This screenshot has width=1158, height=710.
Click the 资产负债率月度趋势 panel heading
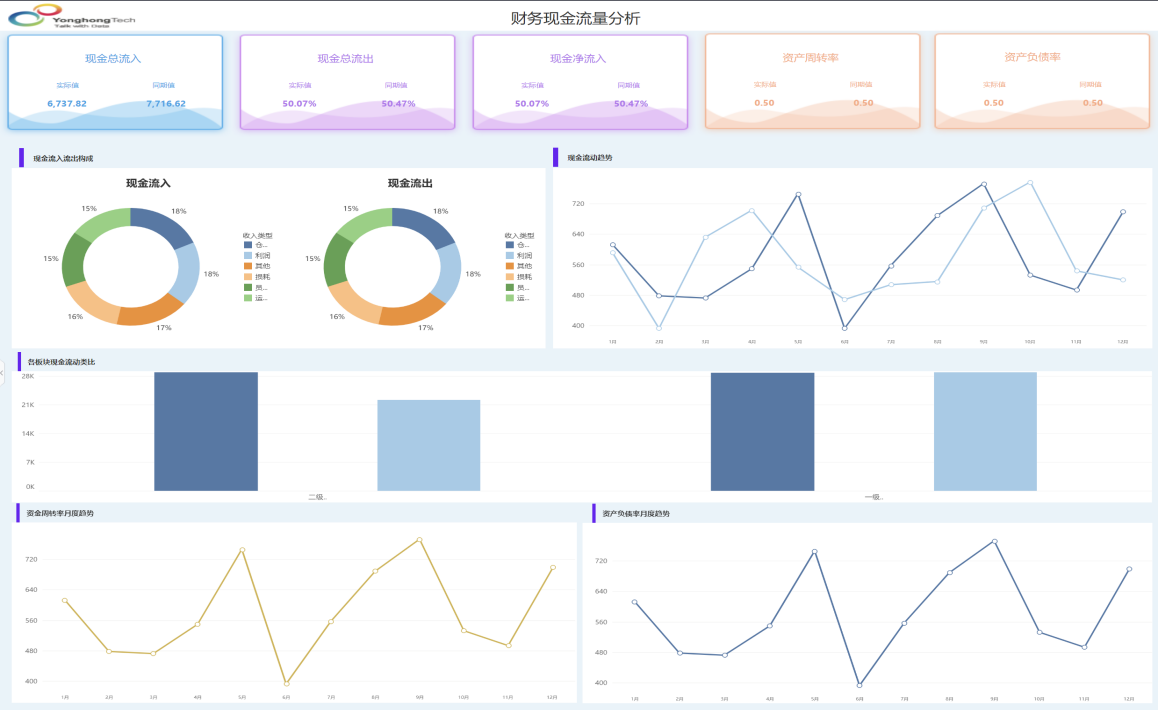click(x=636, y=514)
